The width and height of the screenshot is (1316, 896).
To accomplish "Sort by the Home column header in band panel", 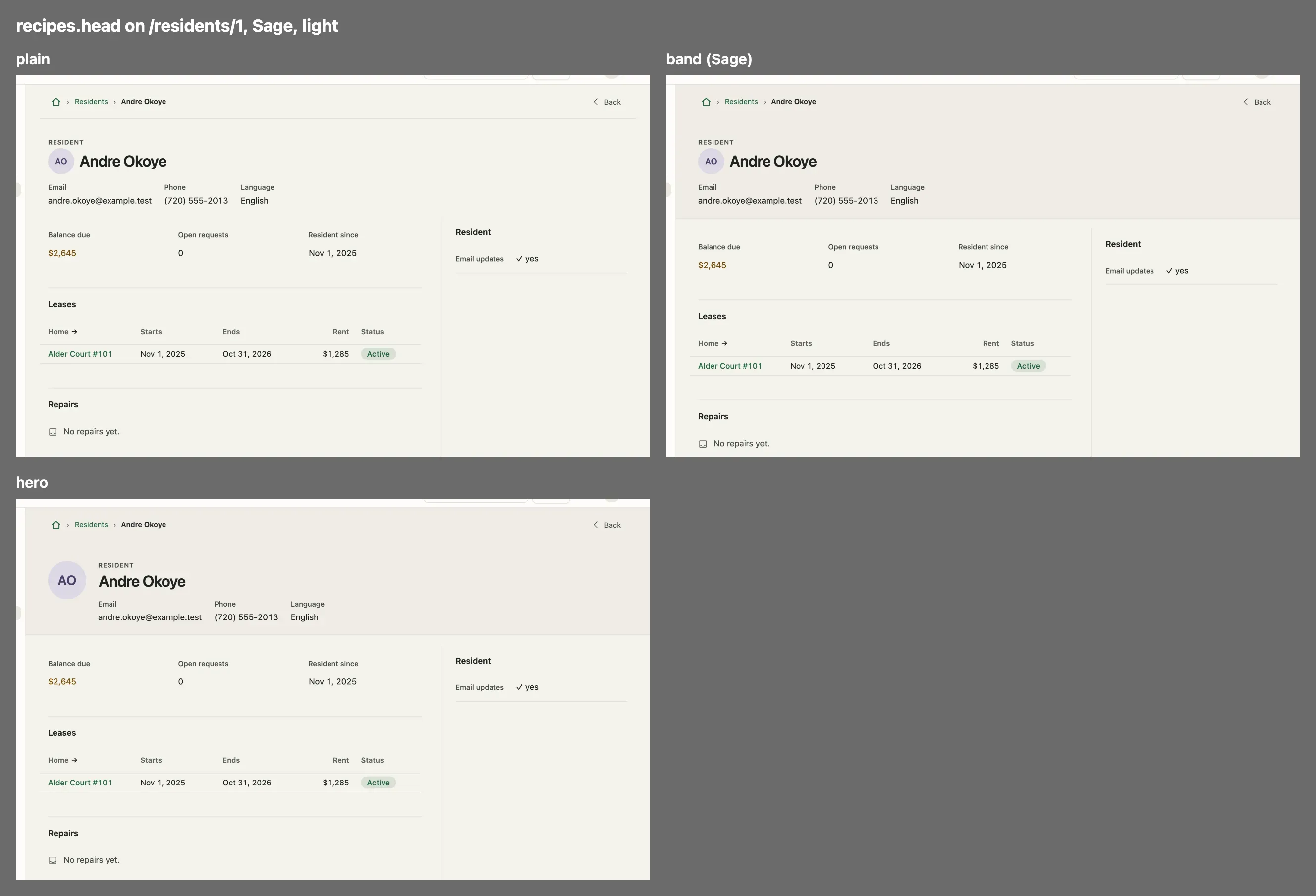I will [713, 343].
